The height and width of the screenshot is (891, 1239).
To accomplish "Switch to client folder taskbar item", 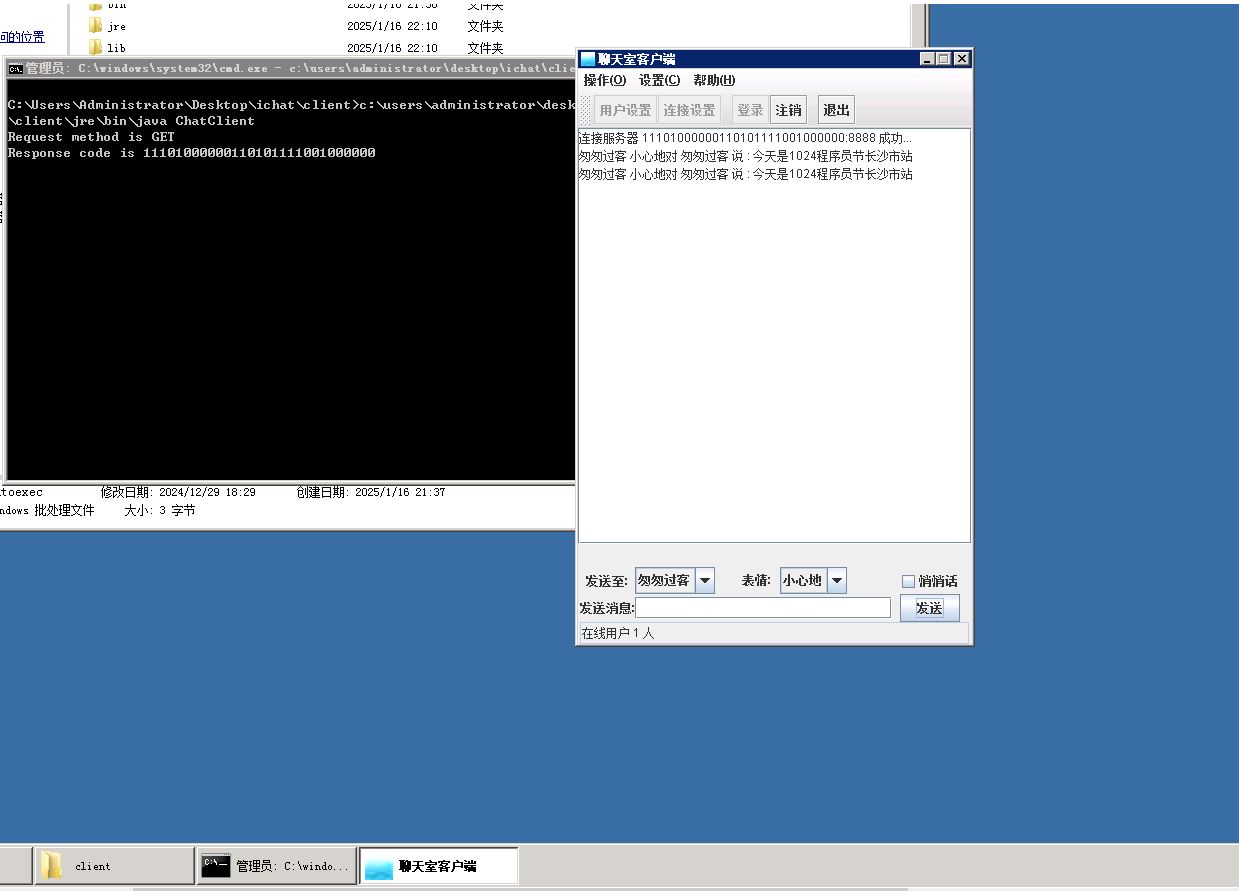I will 115,866.
